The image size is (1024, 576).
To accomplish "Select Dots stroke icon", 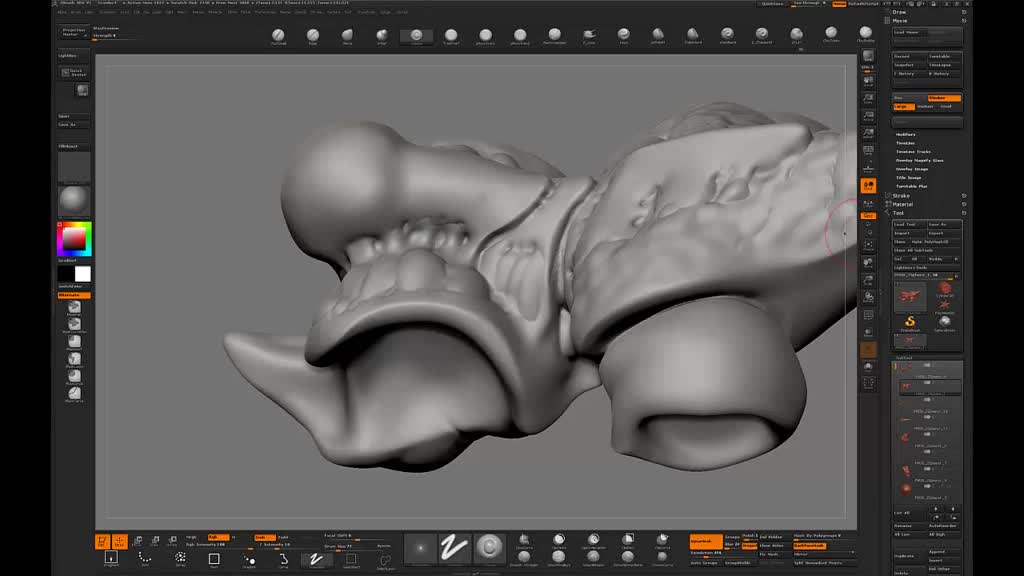I will 145,560.
